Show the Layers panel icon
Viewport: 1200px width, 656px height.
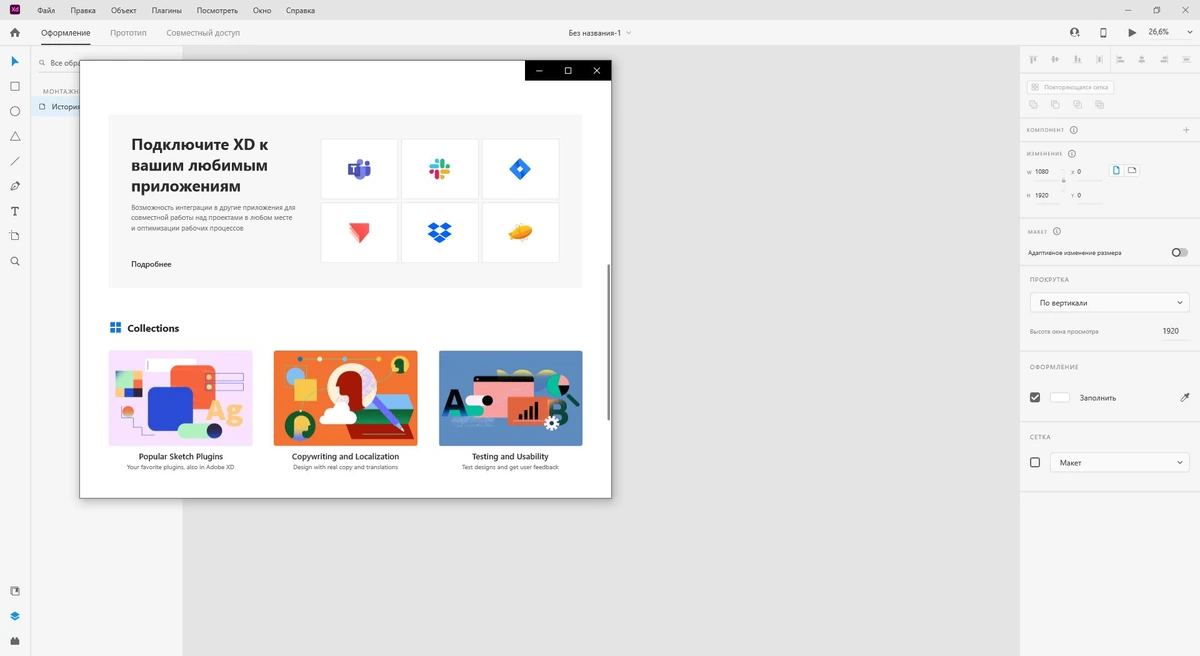click(x=15, y=616)
